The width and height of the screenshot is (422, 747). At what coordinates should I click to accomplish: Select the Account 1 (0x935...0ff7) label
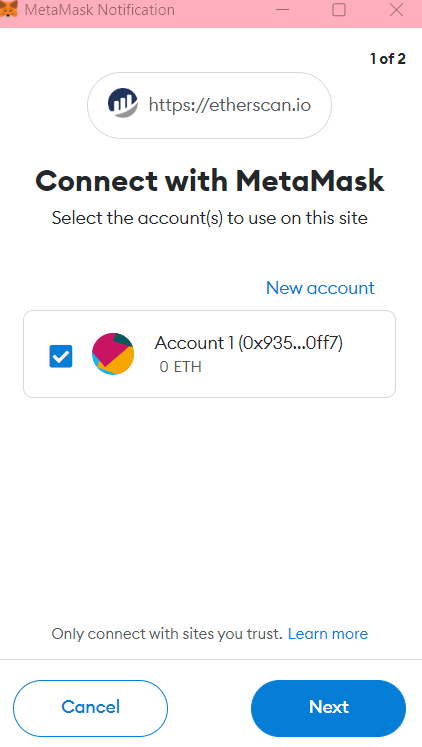[x=249, y=343]
